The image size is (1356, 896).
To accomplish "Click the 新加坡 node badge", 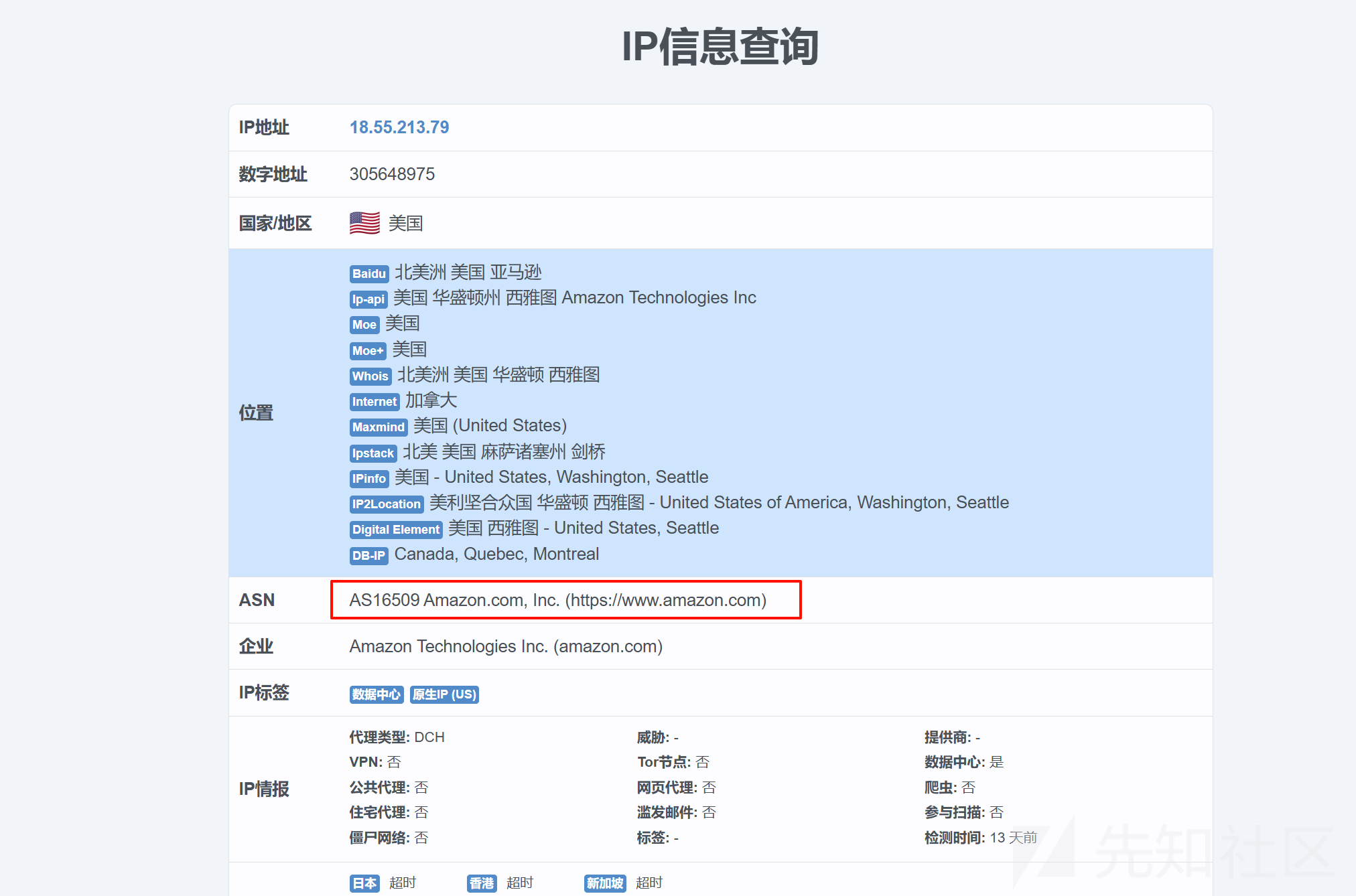I will pos(605,883).
